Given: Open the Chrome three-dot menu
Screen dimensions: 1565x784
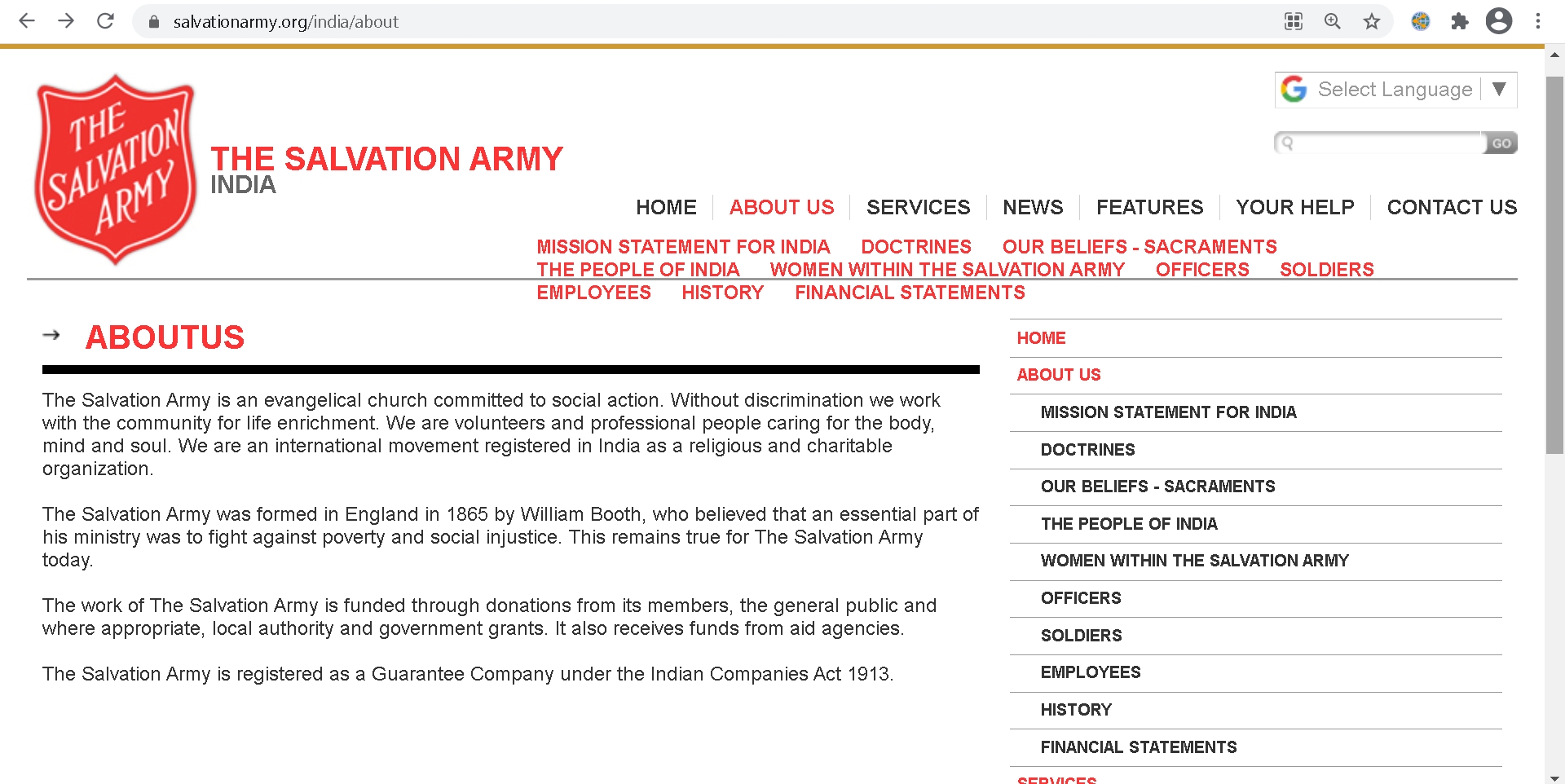Looking at the screenshot, I should point(1538,21).
